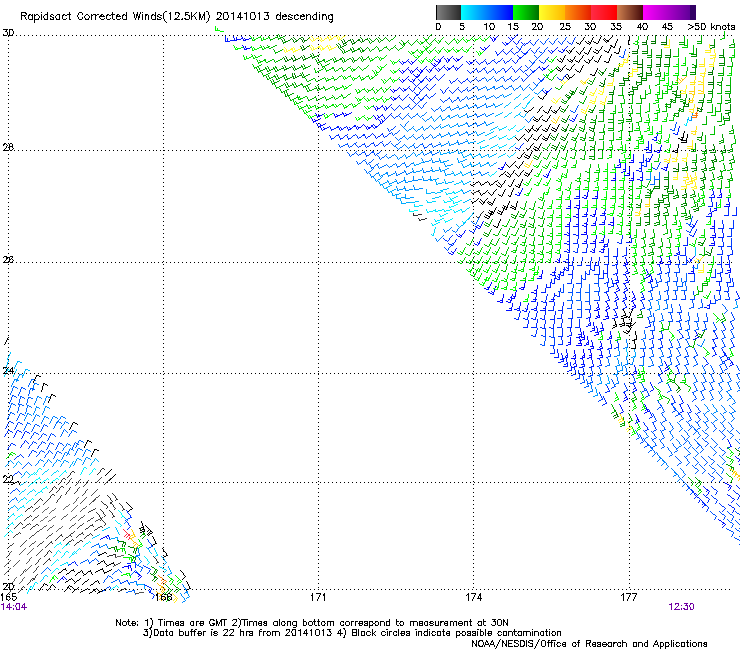Click the longitude label '165'
The width and height of the screenshot is (740, 650).
(x=9, y=598)
